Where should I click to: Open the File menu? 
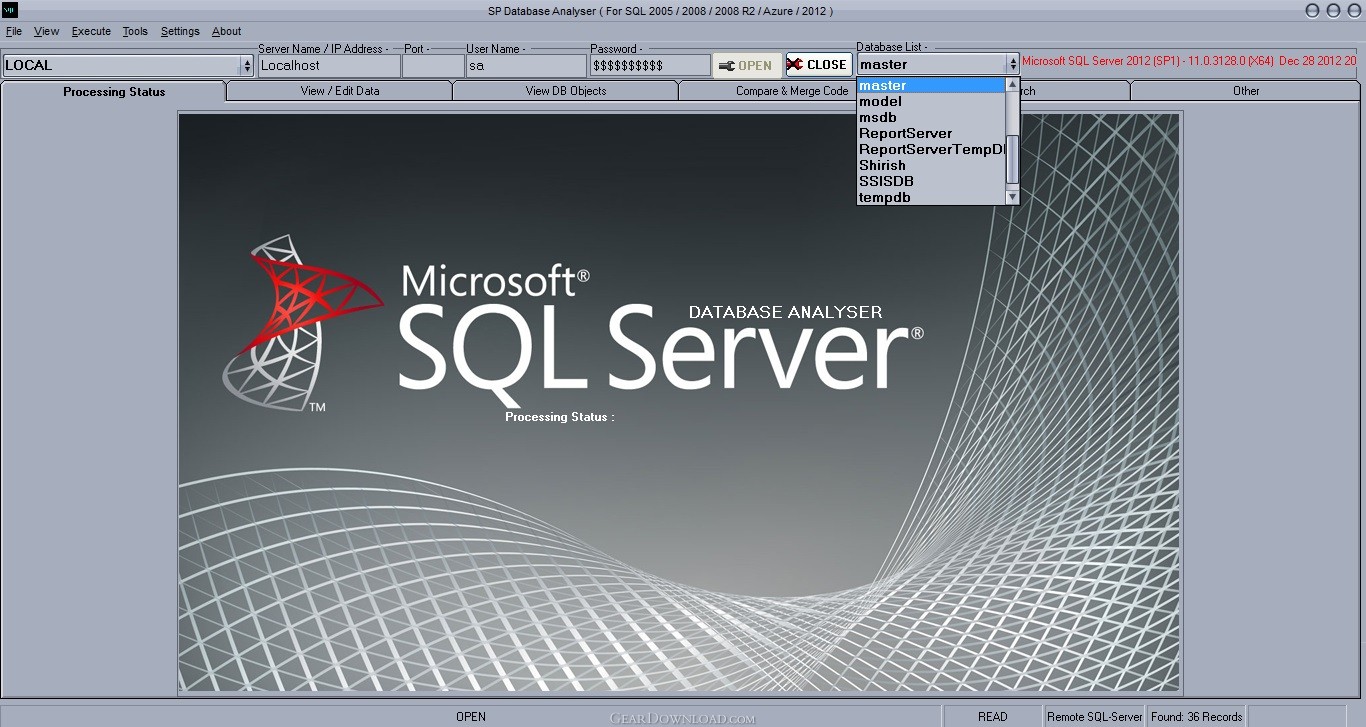click(14, 31)
